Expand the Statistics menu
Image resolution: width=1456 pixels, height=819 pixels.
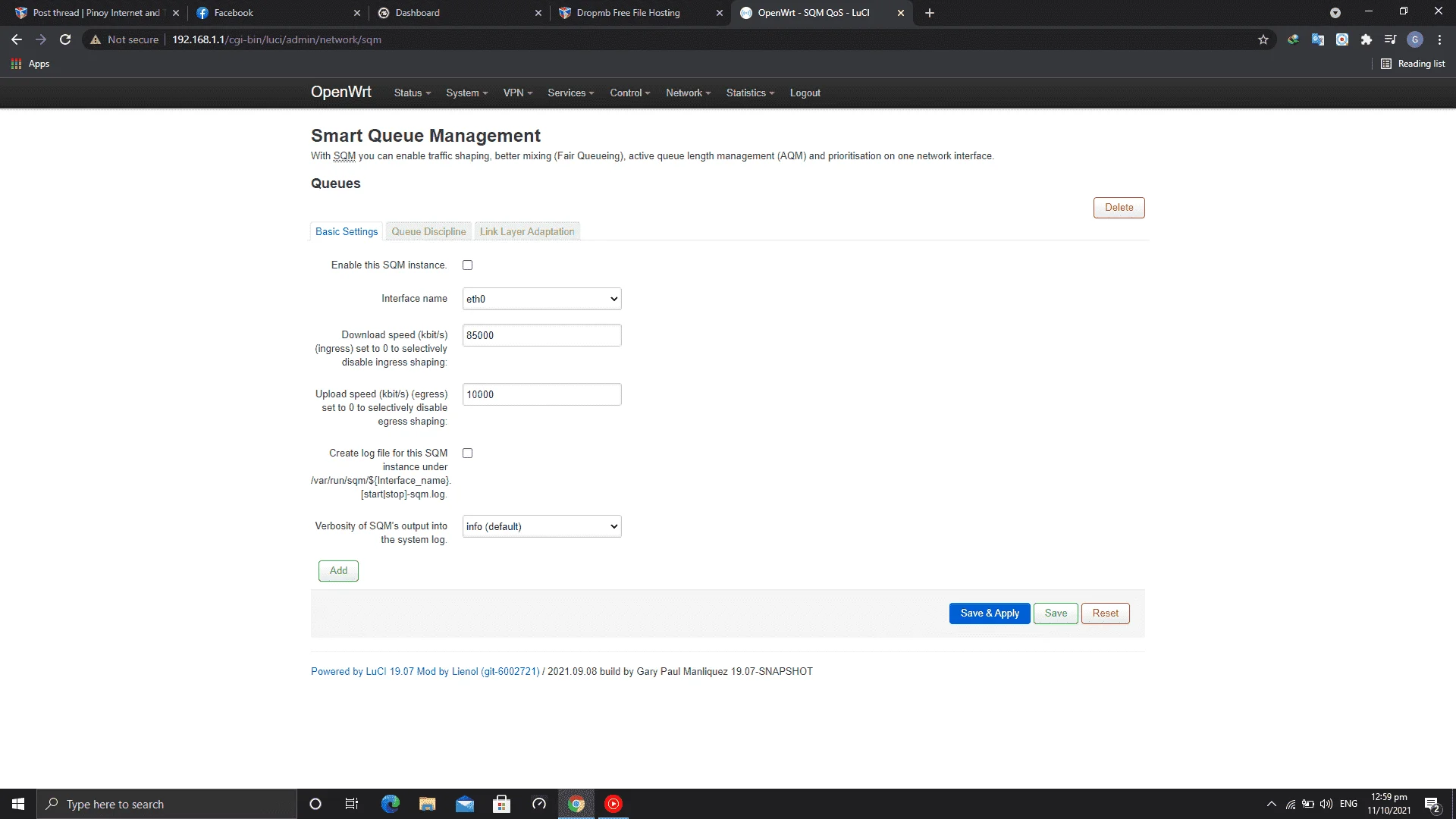(x=750, y=93)
